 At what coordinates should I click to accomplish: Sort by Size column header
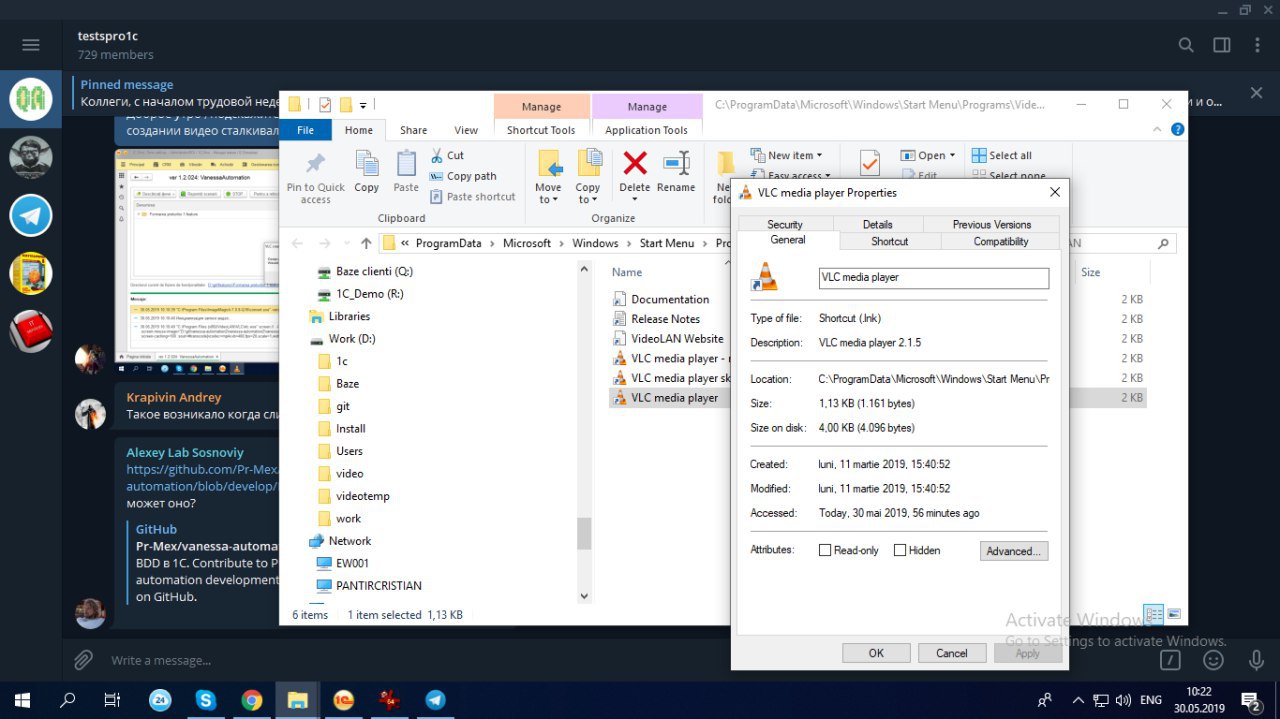click(x=1091, y=272)
